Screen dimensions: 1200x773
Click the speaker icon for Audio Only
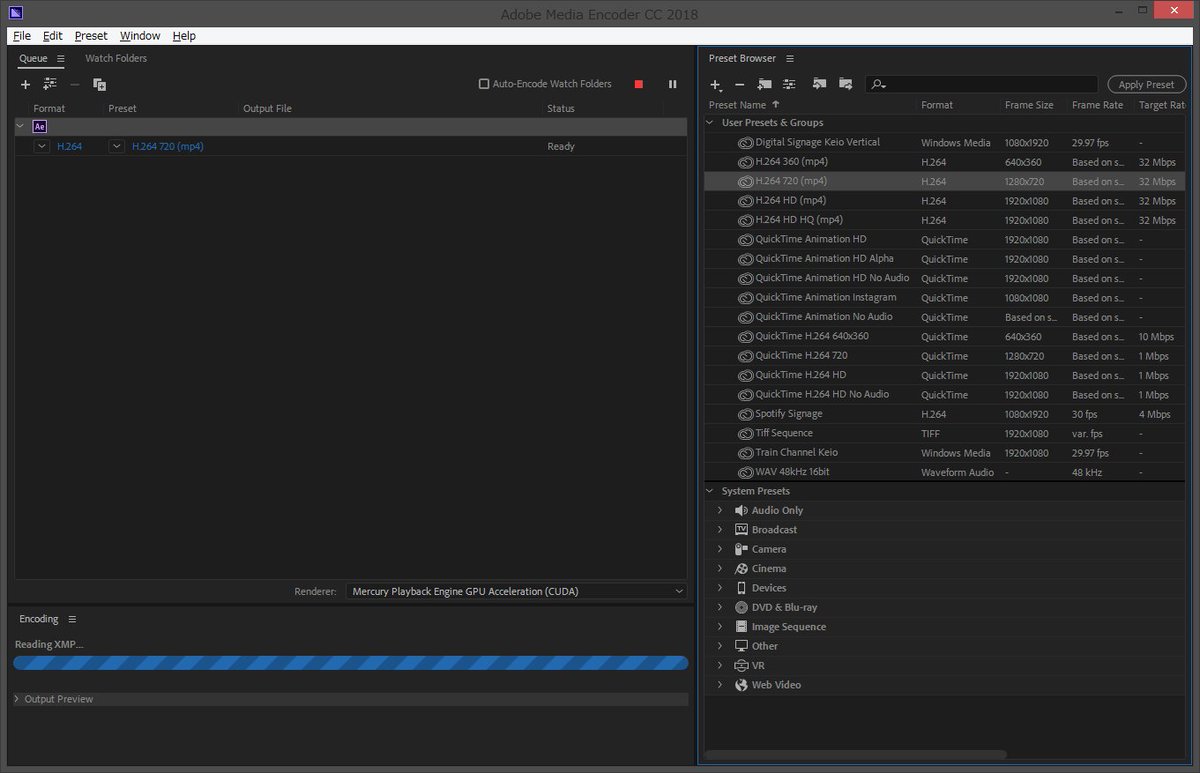(741, 511)
